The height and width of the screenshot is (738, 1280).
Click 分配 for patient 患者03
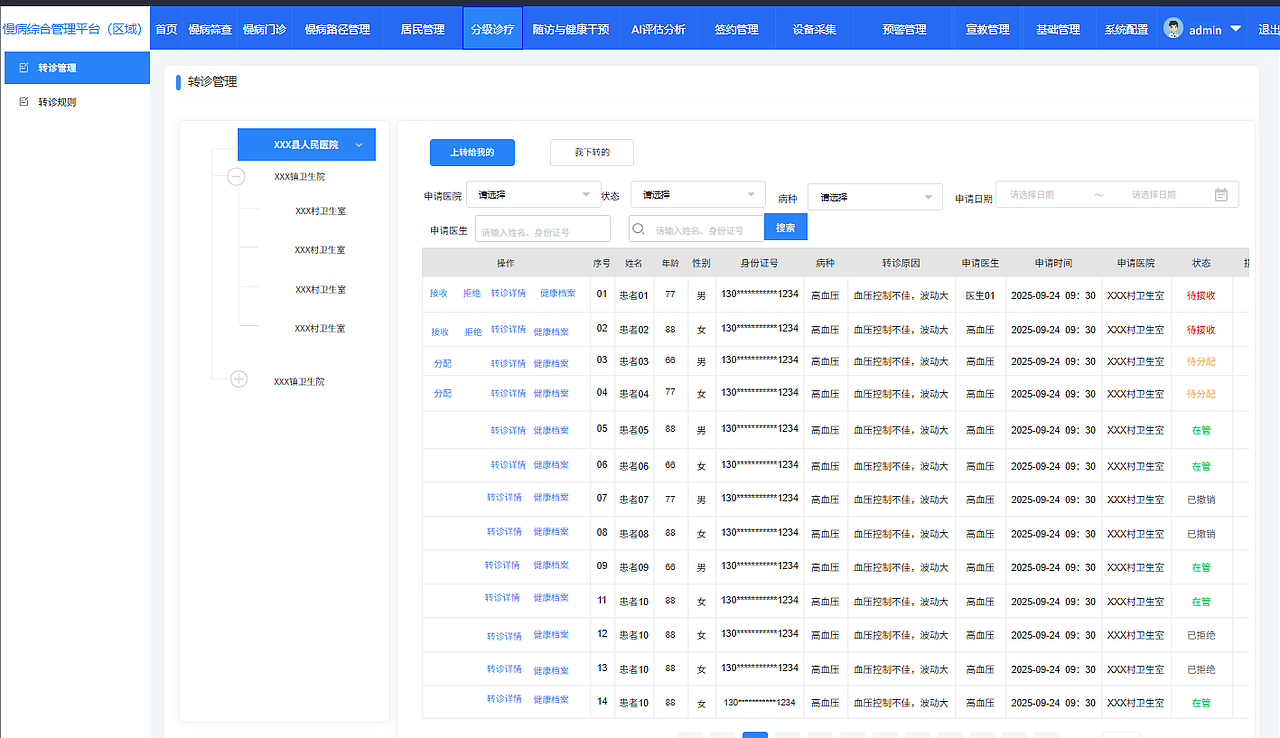click(442, 363)
